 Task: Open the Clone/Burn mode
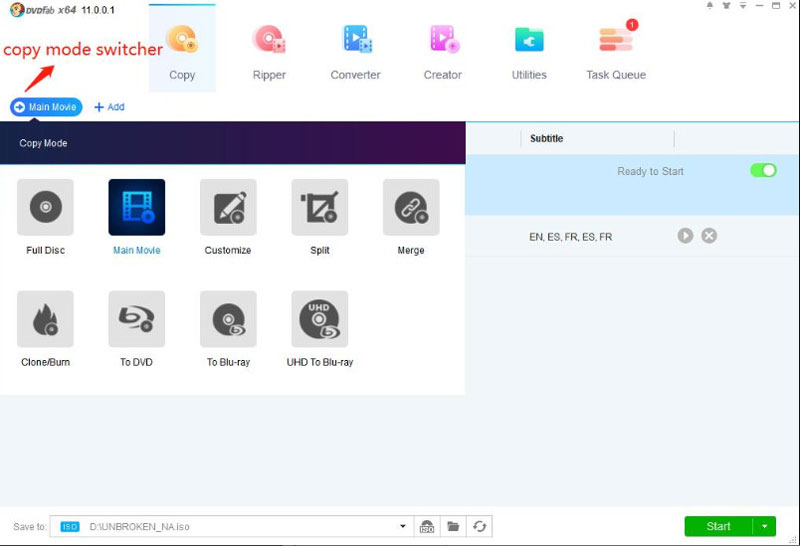coord(45,320)
